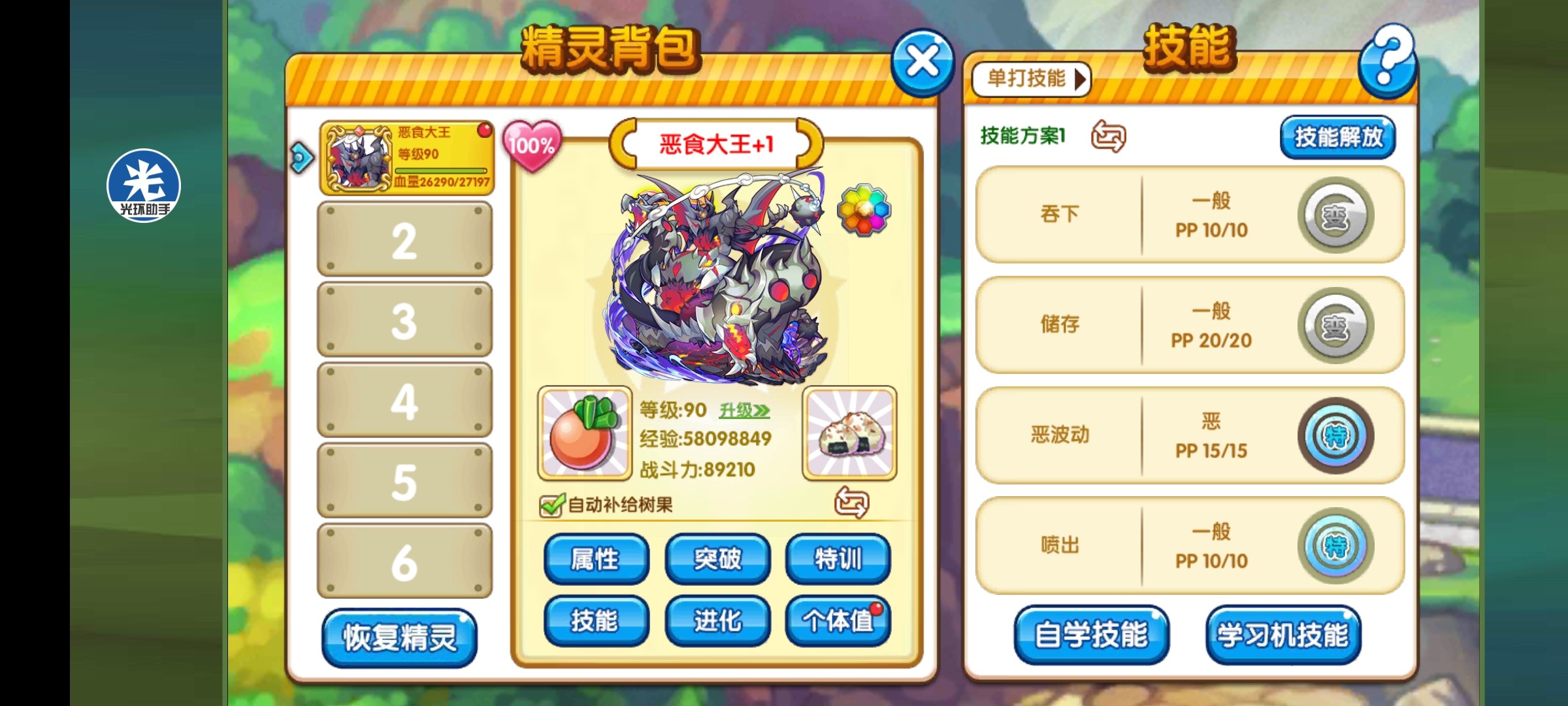Image resolution: width=1568 pixels, height=706 pixels.
Task: Click the rainbow flower gem icon
Action: click(x=864, y=209)
